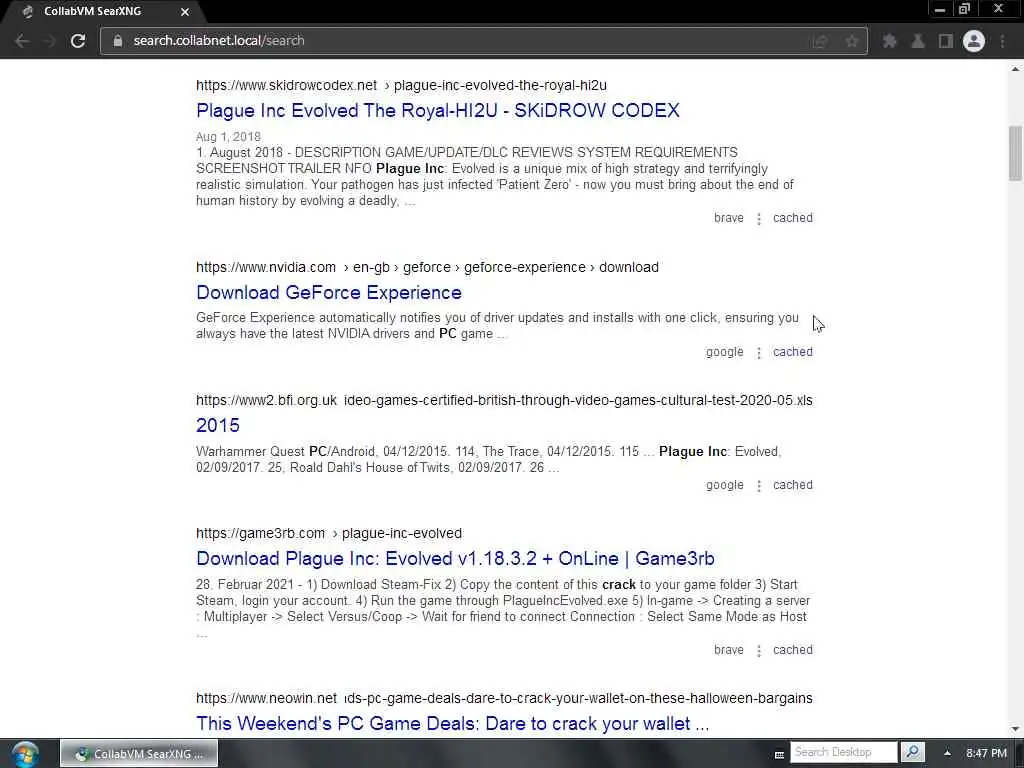Click the google engine label on GeForce result

724,352
